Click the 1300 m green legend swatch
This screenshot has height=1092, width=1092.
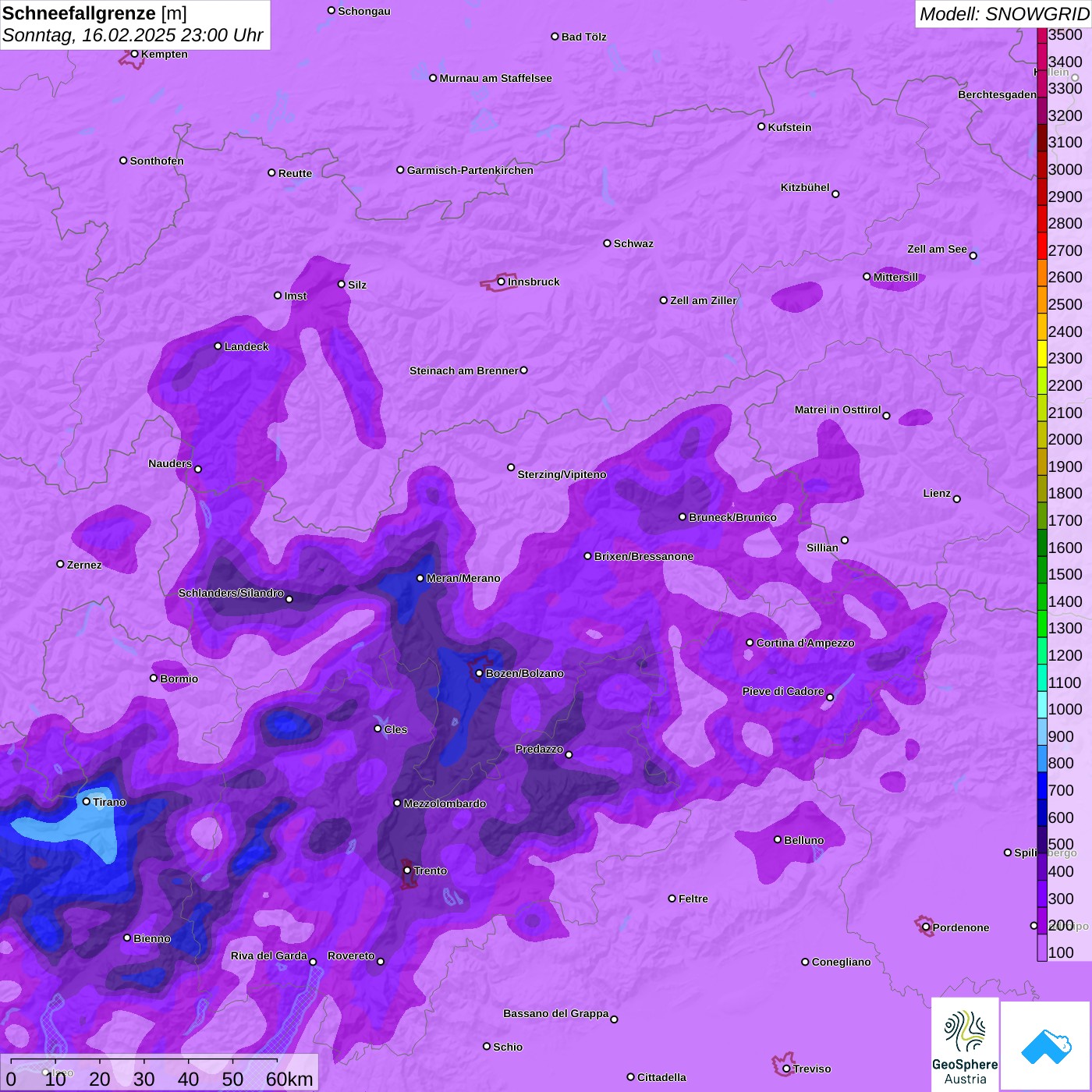(x=1042, y=624)
